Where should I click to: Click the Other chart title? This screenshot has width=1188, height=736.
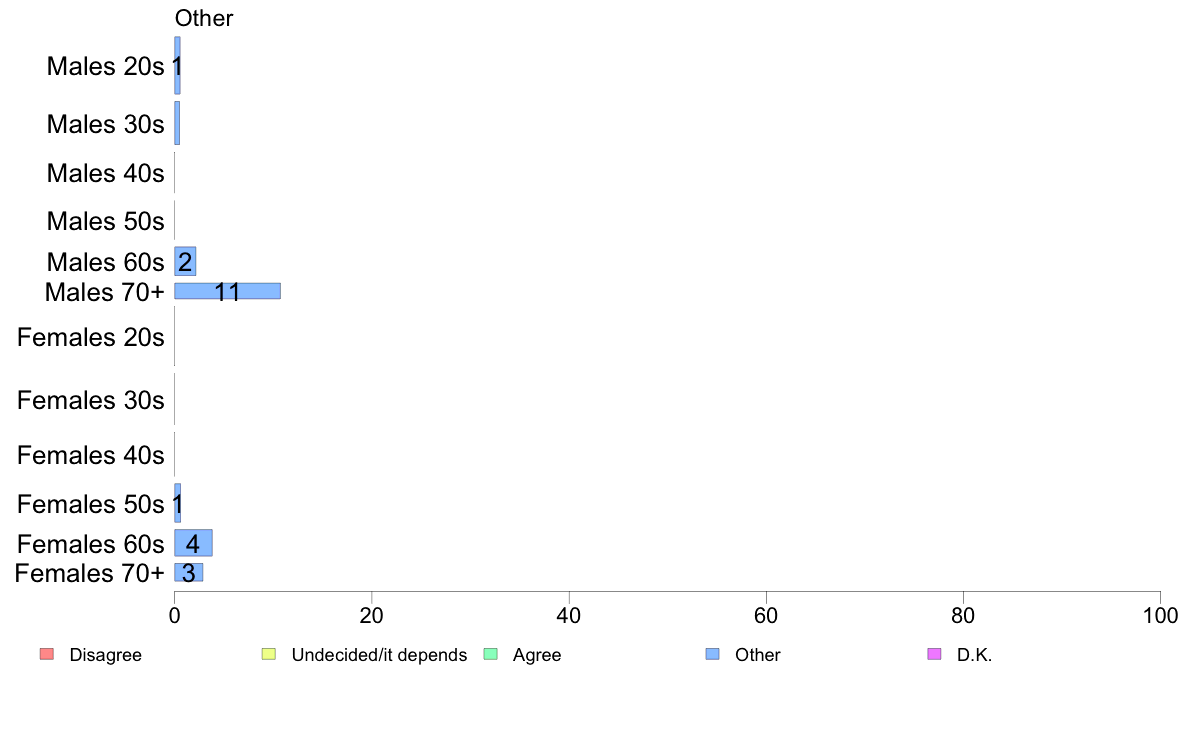click(204, 18)
